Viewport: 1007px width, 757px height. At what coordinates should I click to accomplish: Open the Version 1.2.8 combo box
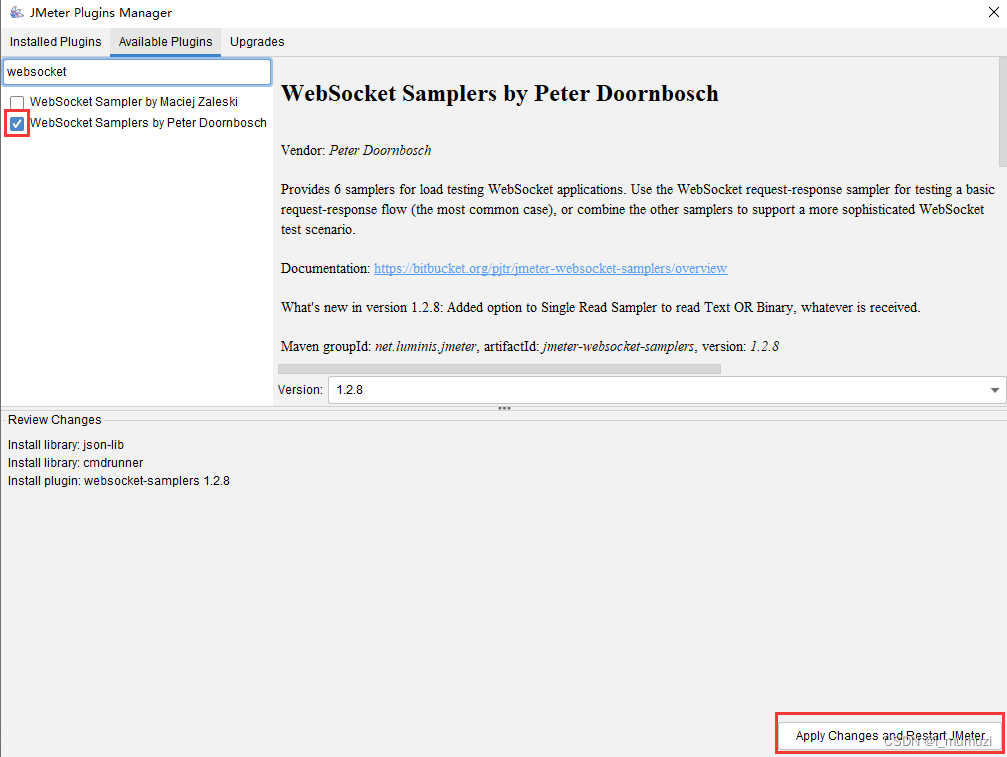point(667,390)
